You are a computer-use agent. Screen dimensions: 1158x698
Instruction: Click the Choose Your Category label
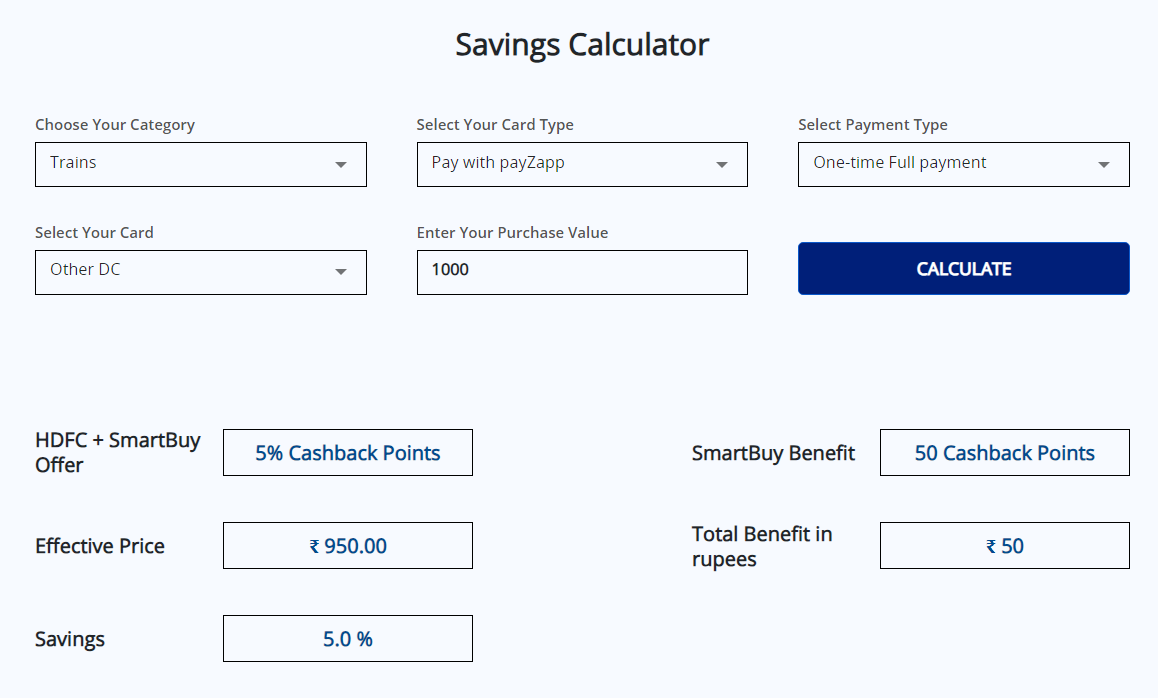click(115, 125)
